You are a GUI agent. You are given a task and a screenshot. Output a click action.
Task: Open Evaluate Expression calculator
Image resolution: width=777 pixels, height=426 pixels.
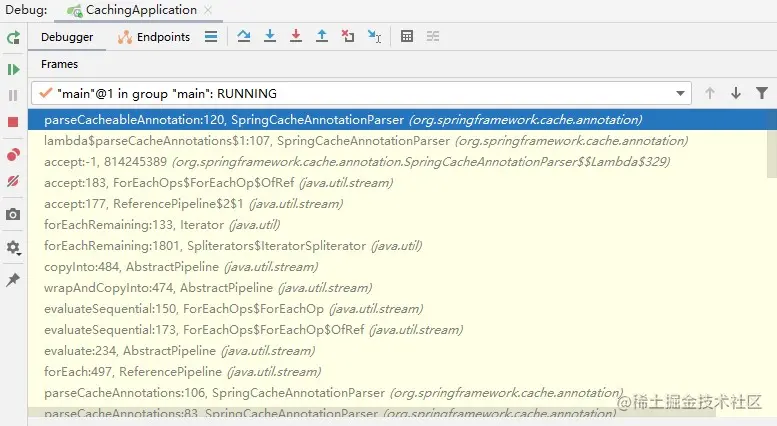[x=407, y=36]
